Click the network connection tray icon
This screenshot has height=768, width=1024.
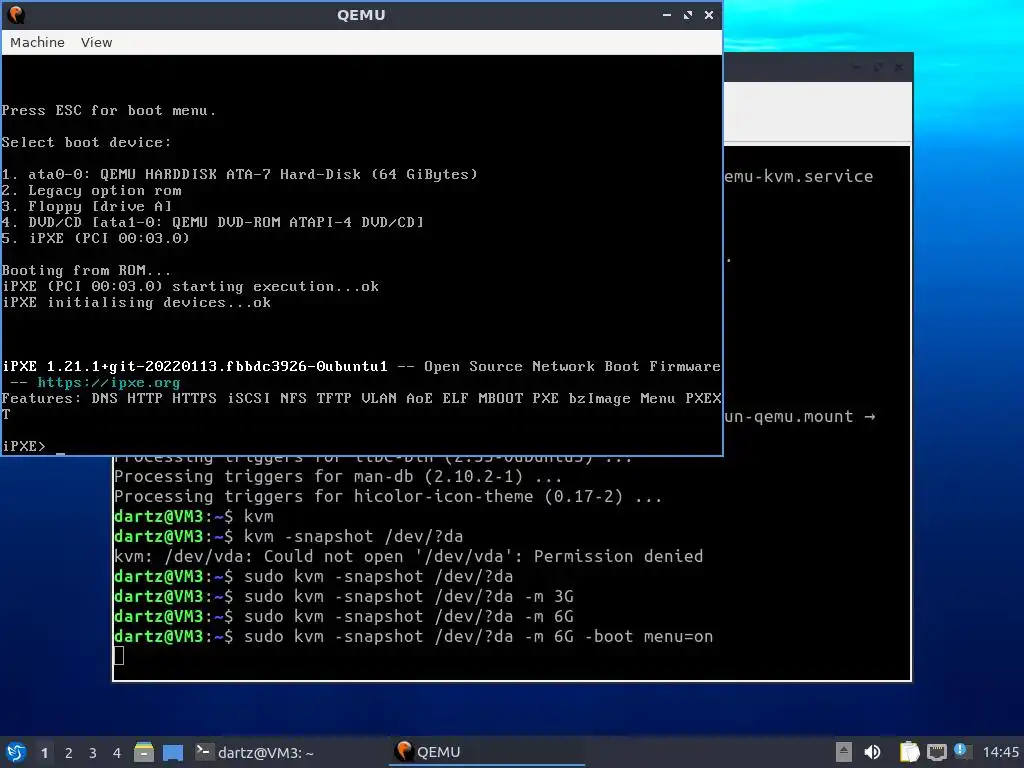pos(936,752)
